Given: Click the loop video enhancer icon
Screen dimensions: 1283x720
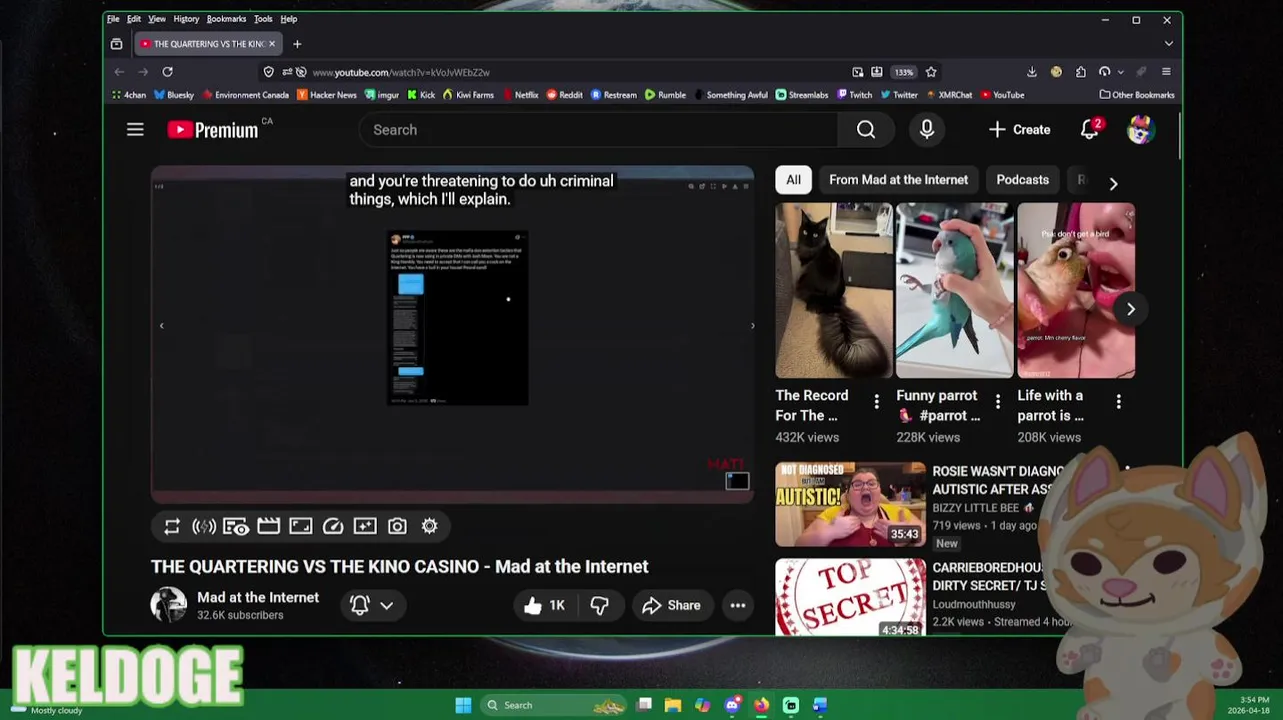Looking at the screenshot, I should pyautogui.click(x=172, y=526).
